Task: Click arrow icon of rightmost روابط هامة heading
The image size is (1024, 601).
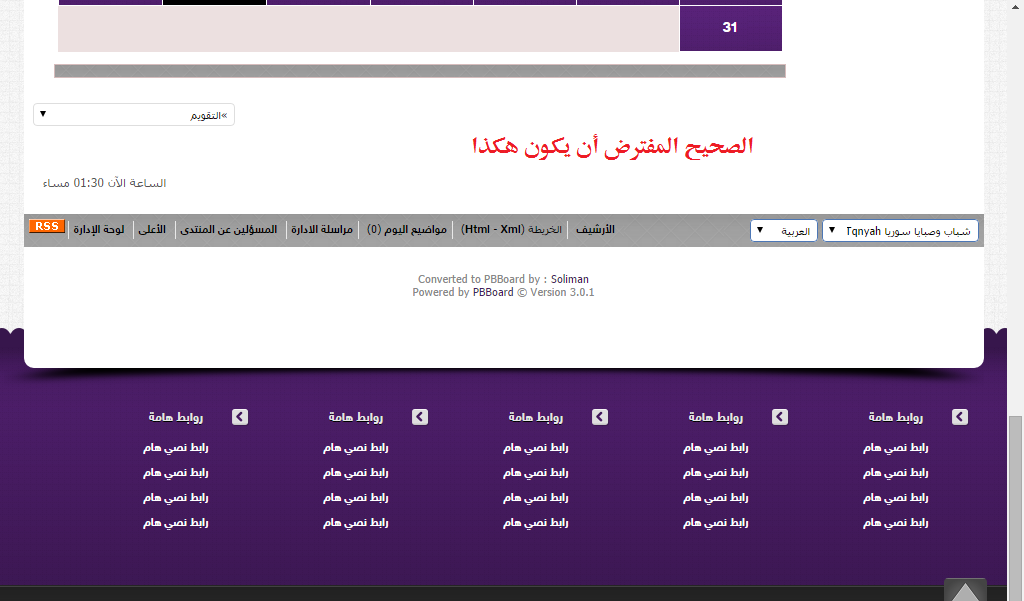Action: [959, 417]
